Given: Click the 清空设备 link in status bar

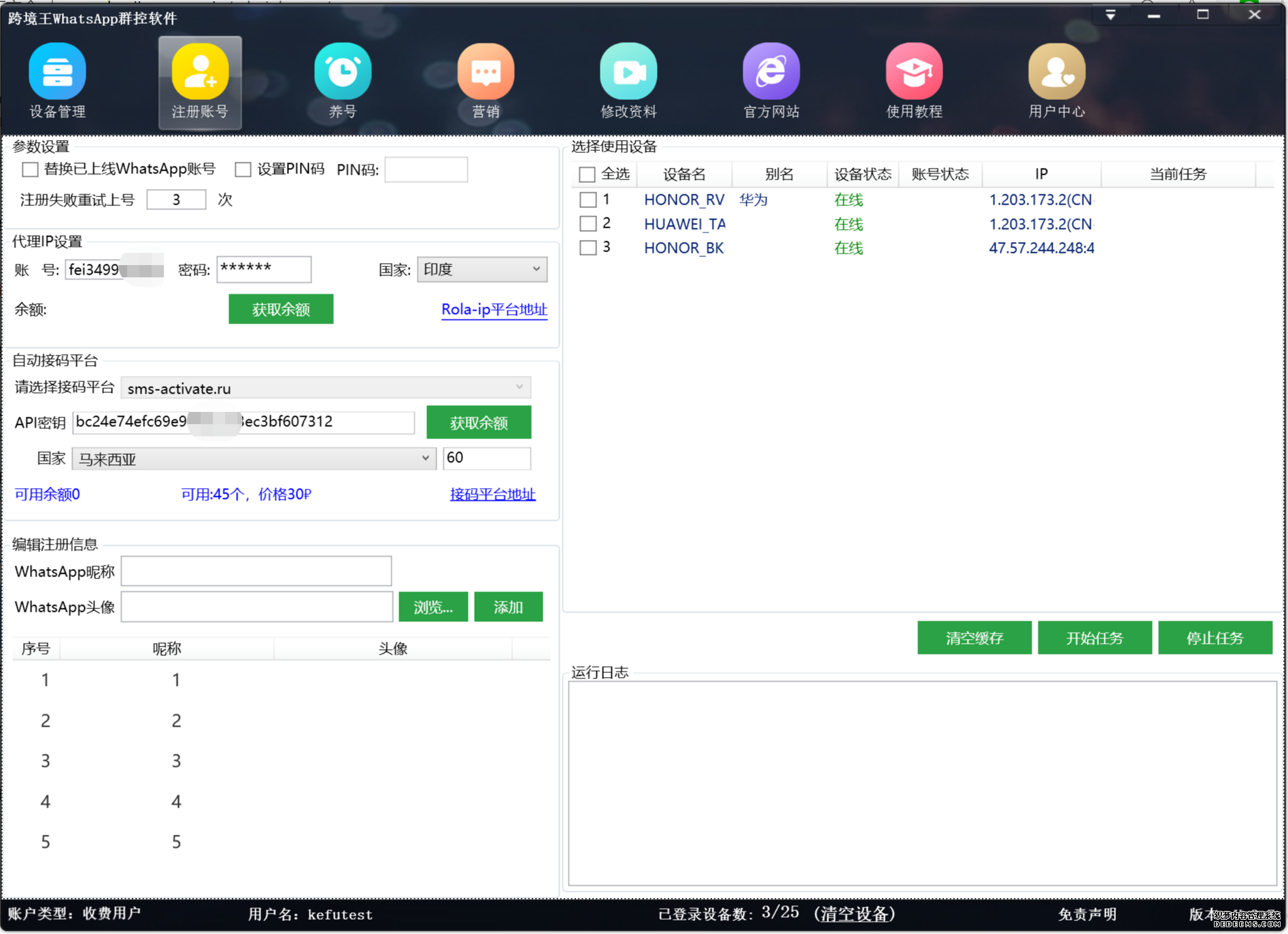Looking at the screenshot, I should (855, 914).
